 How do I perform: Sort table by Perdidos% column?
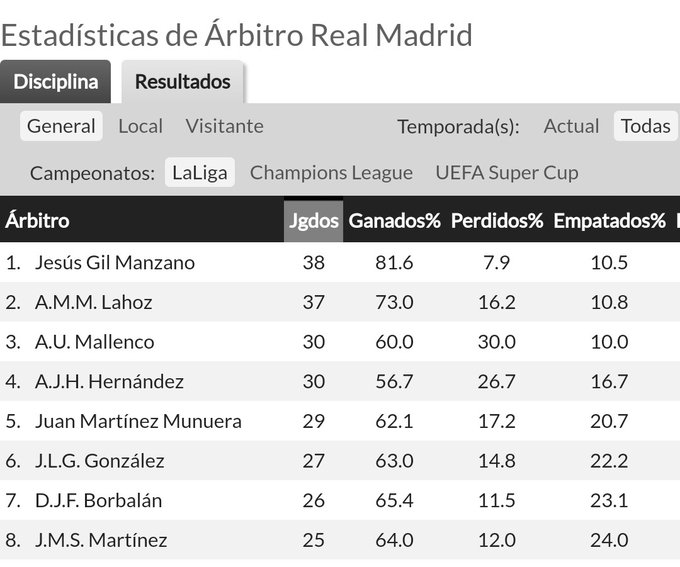tap(497, 220)
